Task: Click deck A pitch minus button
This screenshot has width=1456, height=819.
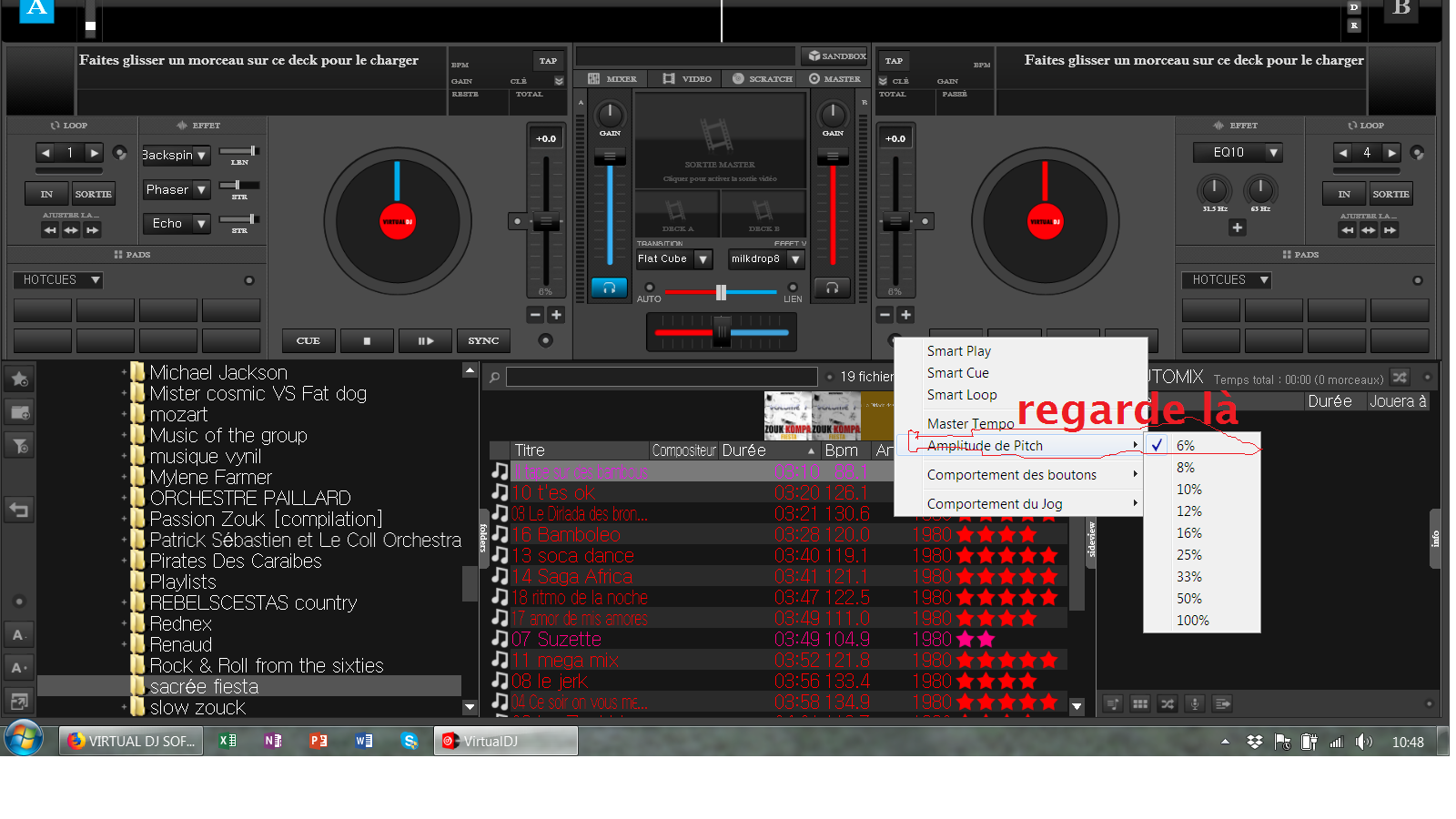Action: [535, 315]
